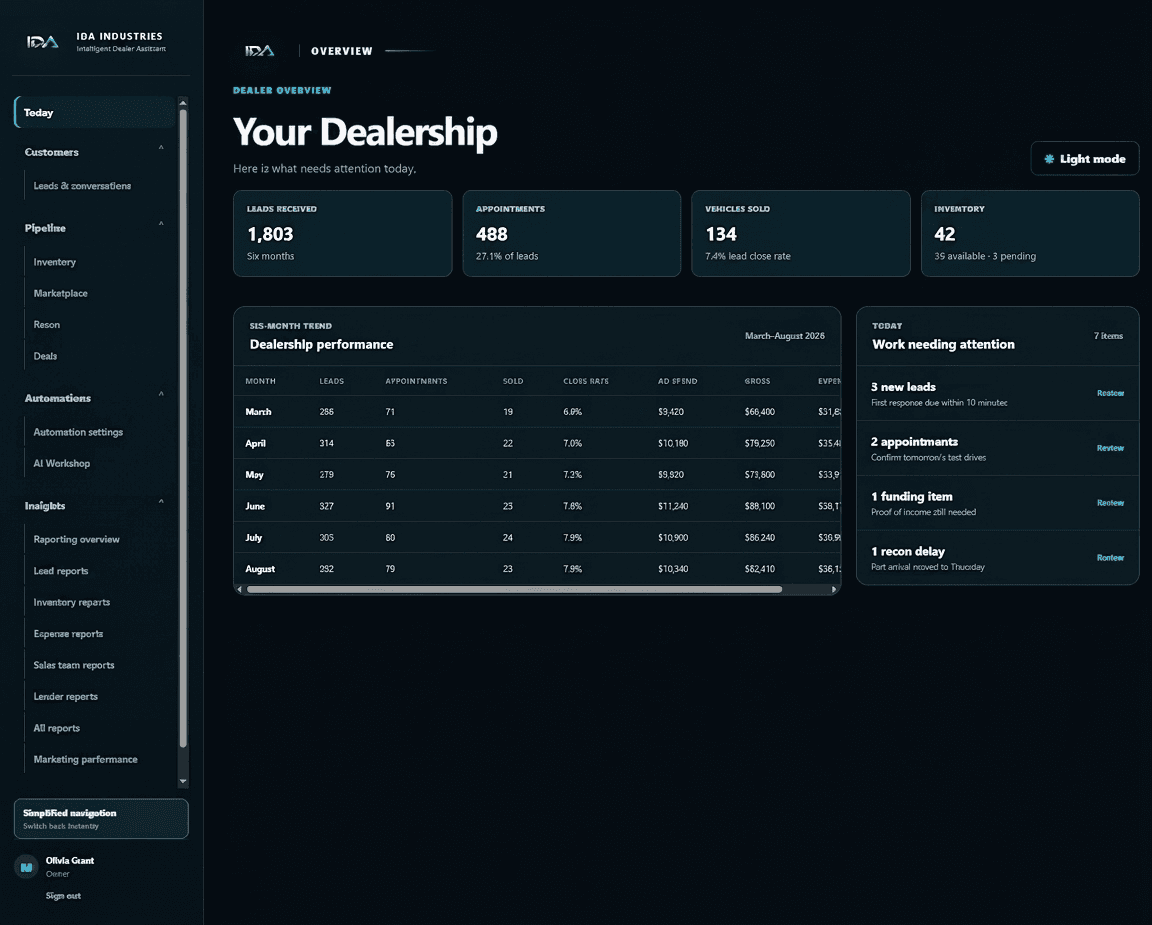Open Expense reports

[x=68, y=634]
